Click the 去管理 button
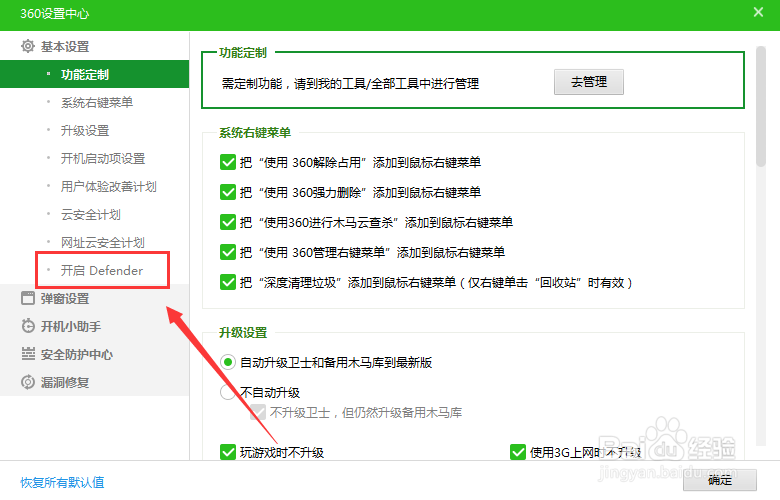Viewport: 780px width, 500px height. 589,82
